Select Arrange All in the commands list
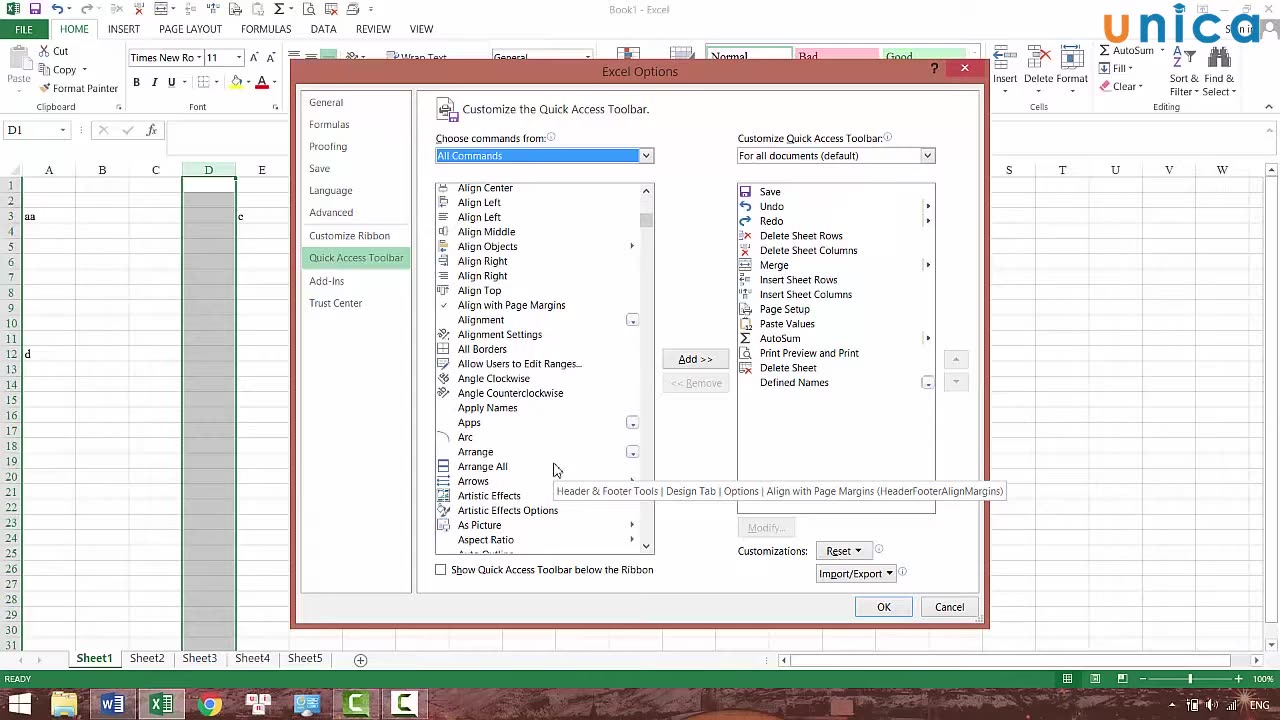This screenshot has width=1280, height=720. click(x=482, y=467)
